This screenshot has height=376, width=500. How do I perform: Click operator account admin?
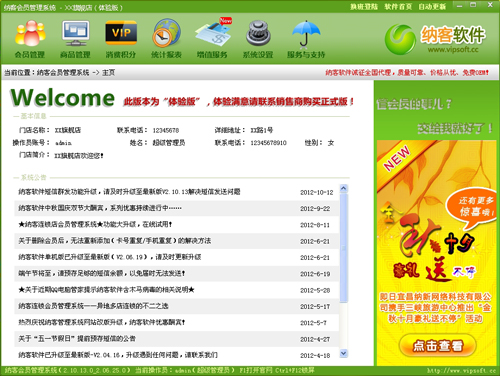coord(63,143)
